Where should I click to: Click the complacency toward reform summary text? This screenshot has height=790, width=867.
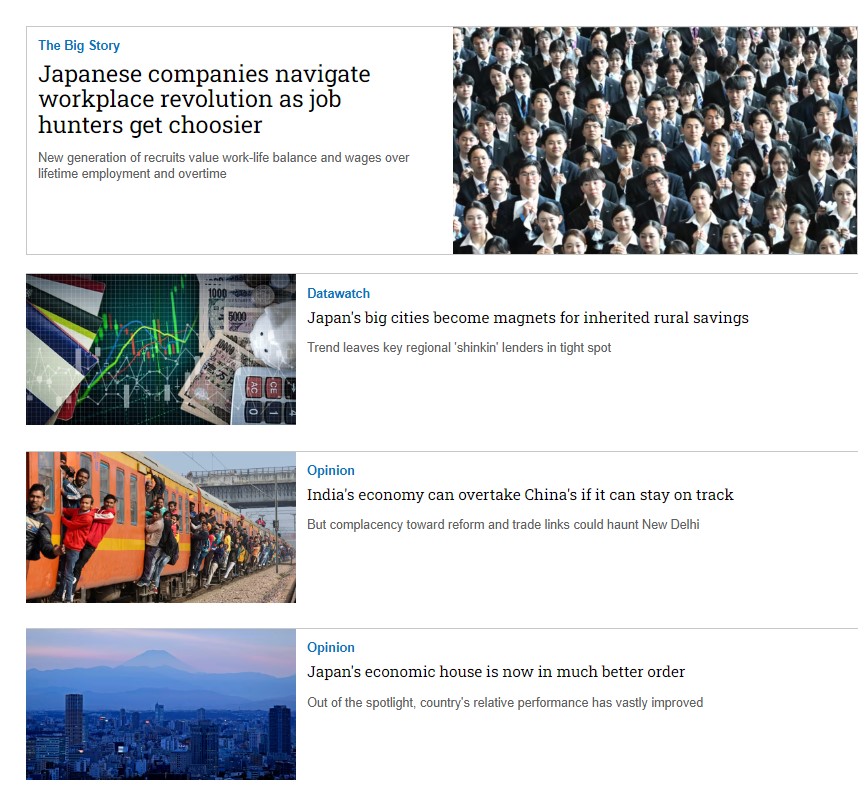click(503, 525)
